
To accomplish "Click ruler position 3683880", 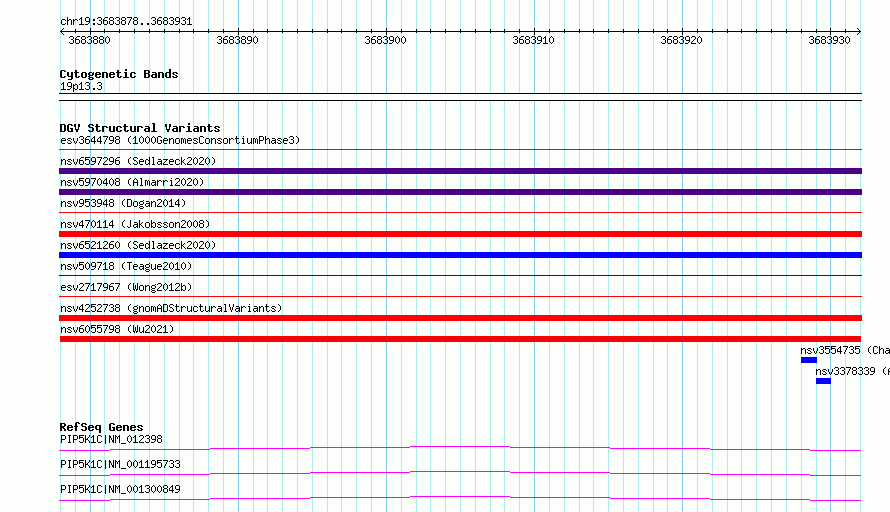I will click(90, 40).
